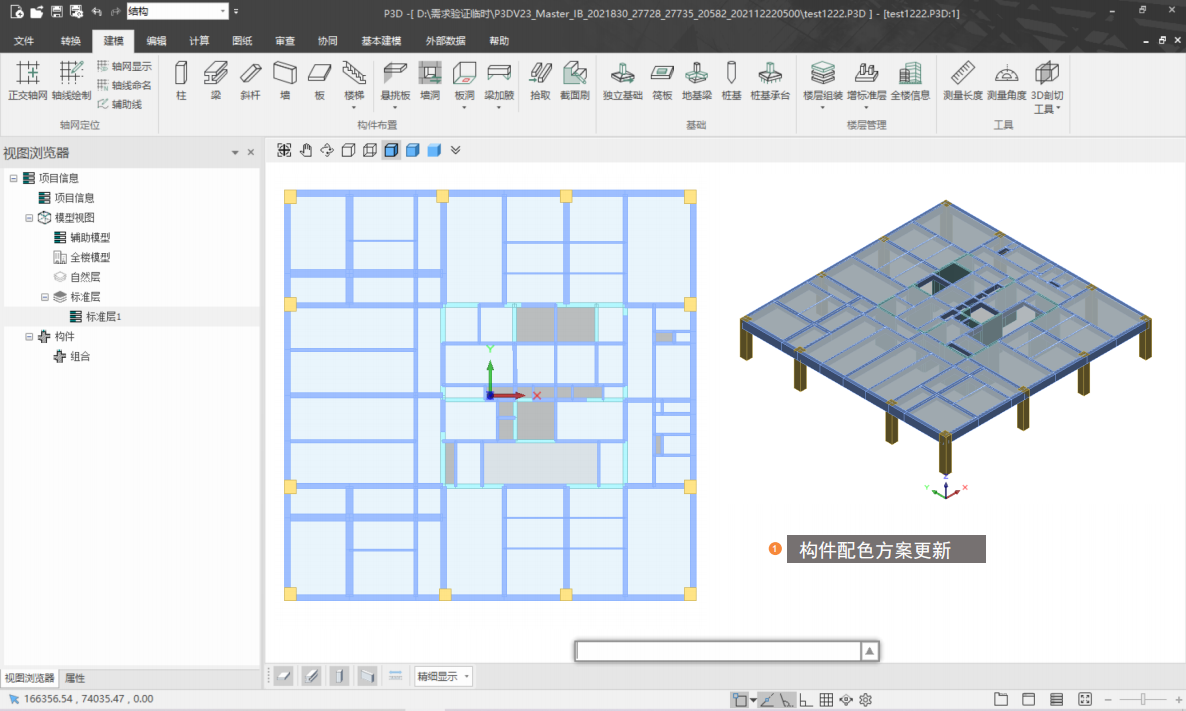Click the 辅助线 auxiliary line button
Viewport: 1186px width, 711px height.
coord(119,104)
